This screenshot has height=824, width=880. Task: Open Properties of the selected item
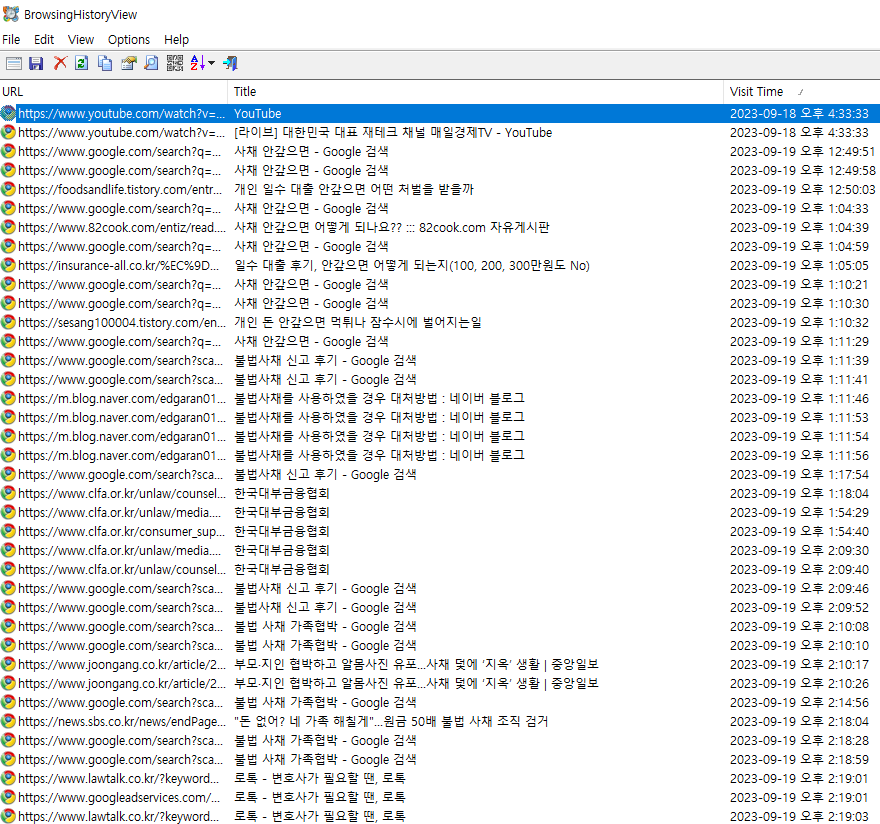(x=129, y=63)
